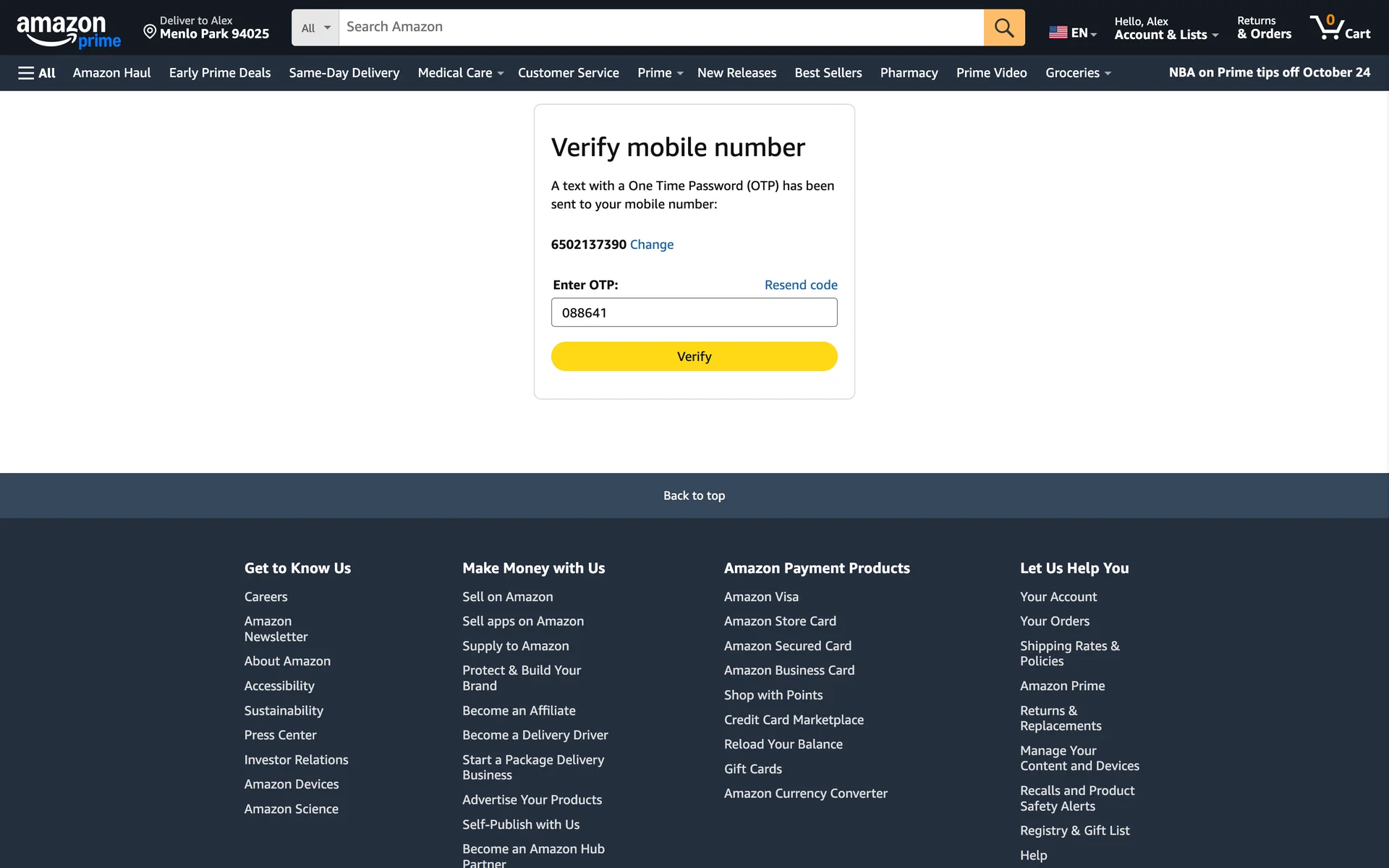1389x868 pixels.
Task: Click the Amazon Prime logo
Action: tap(68, 31)
